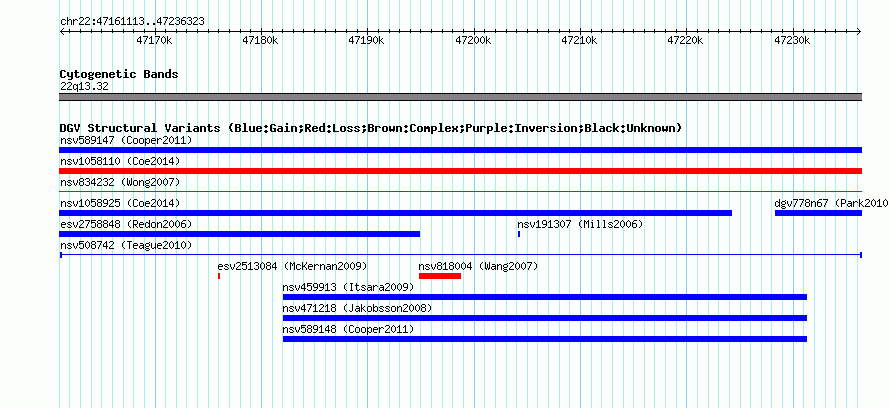Click the nsv589148 (Cooper2011) label
The width and height of the screenshot is (890, 408).
[349, 329]
